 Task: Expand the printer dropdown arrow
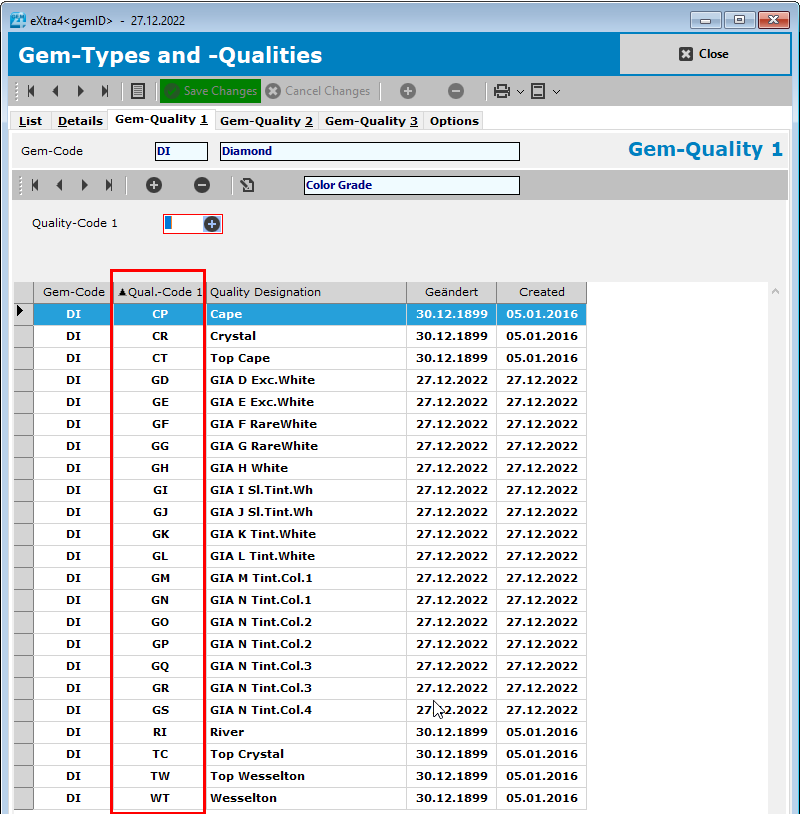(x=520, y=91)
